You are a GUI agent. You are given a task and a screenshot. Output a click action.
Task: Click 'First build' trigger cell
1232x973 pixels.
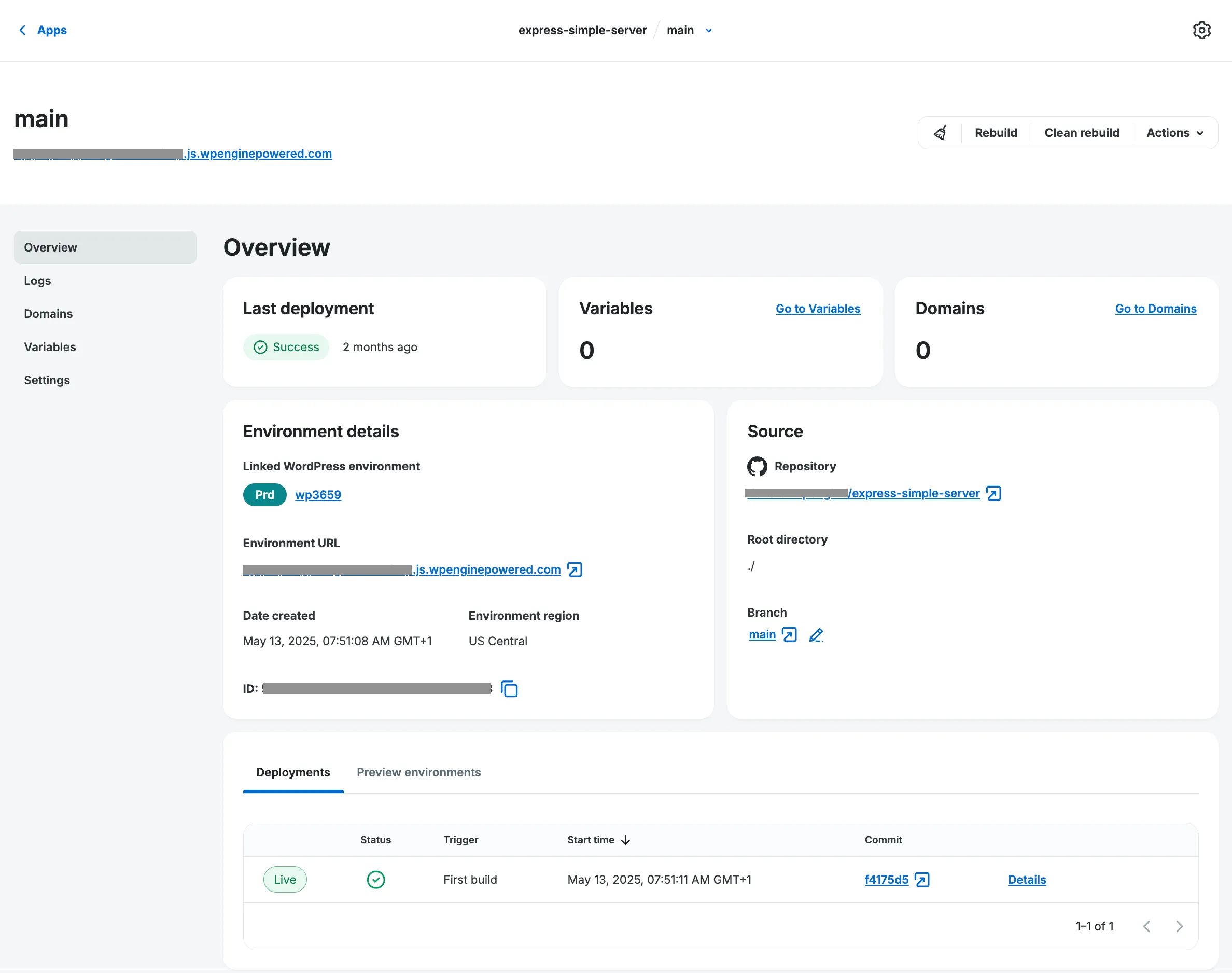(x=470, y=880)
